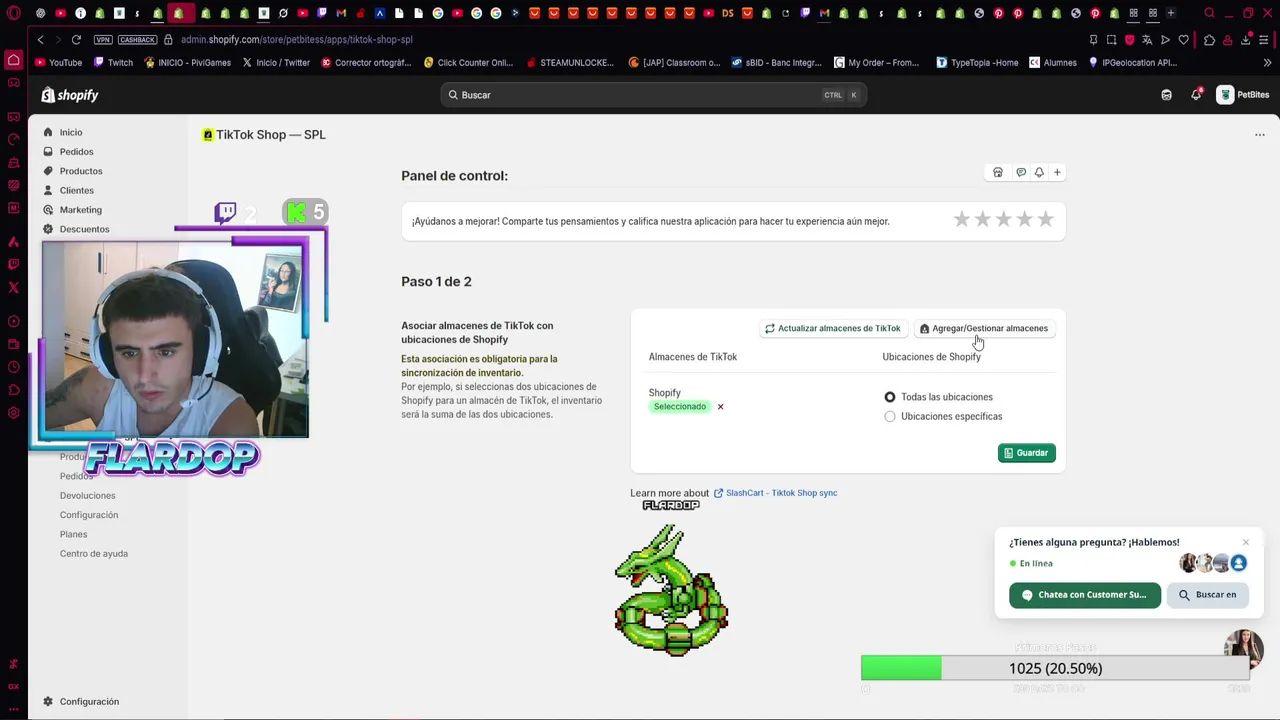Expand the bookmarks overflow chevron
This screenshot has width=1280, height=720.
pyautogui.click(x=1267, y=62)
